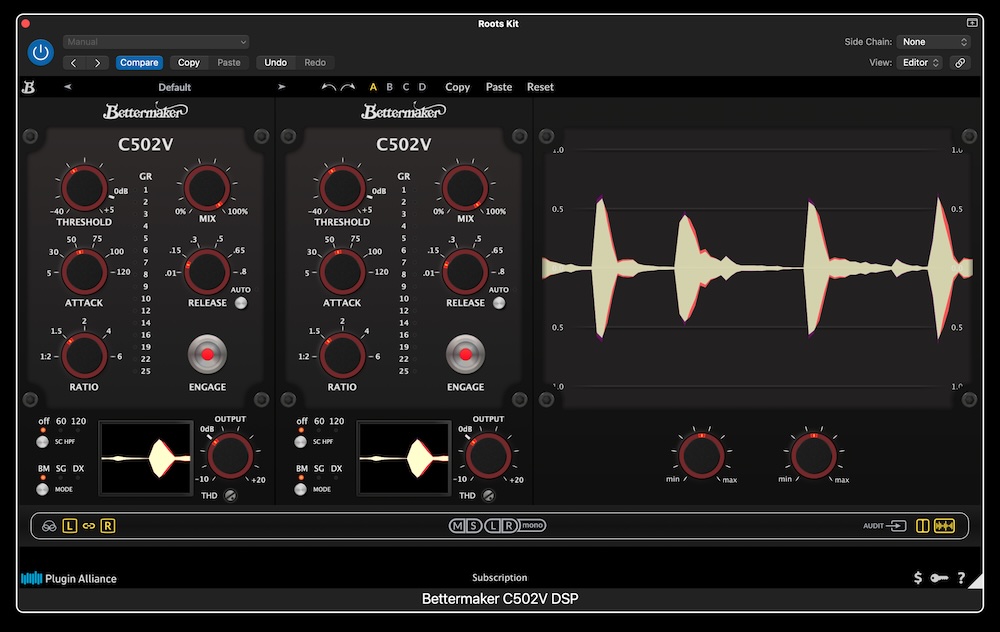Click the Compare button
Image resolution: width=1000 pixels, height=632 pixels.
pos(139,62)
